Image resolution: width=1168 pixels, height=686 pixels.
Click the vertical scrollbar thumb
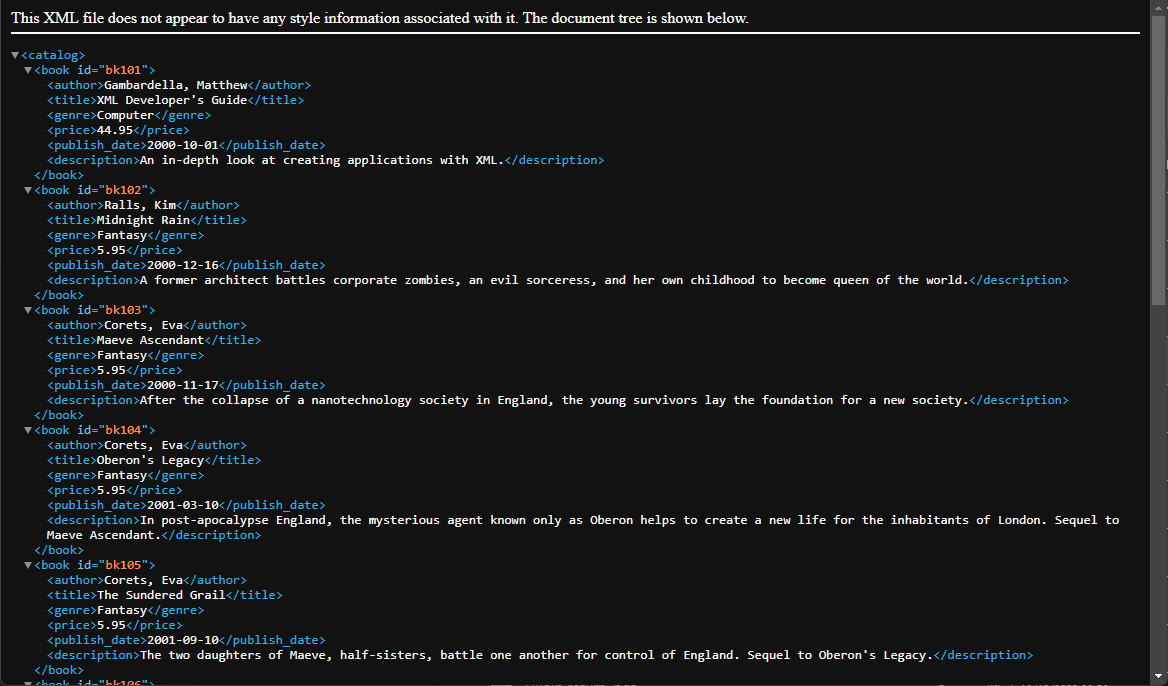1159,160
